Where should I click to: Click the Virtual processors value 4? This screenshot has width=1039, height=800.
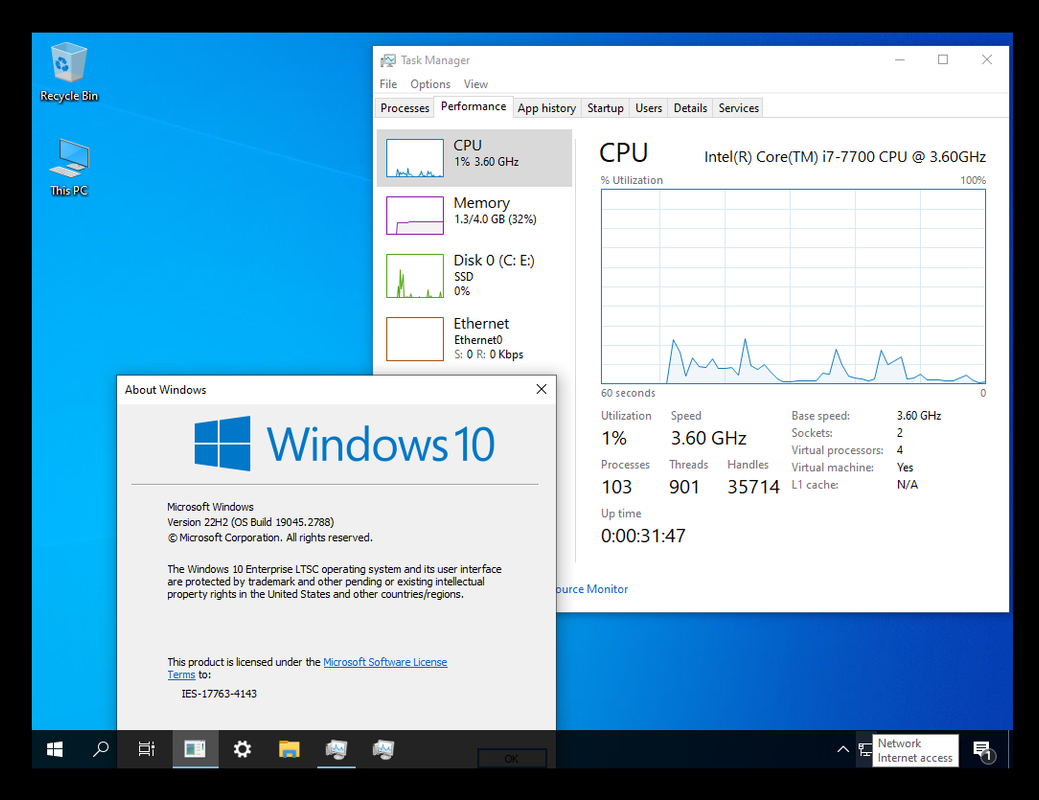coord(900,450)
